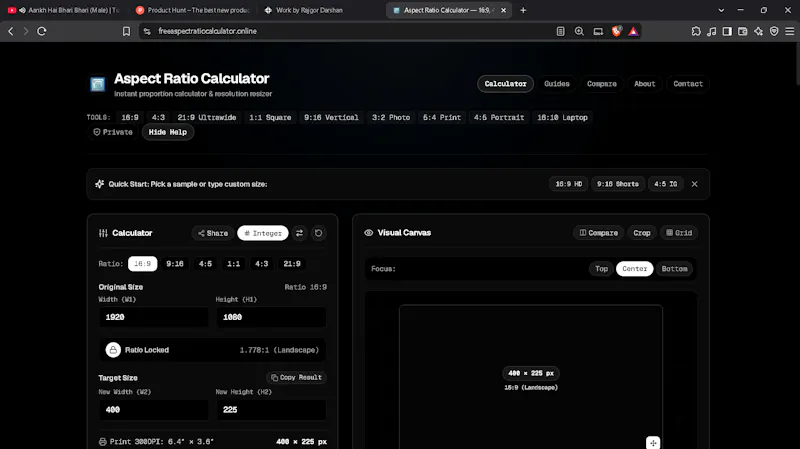Pick the 16:9 HD quick sample
Image resolution: width=800 pixels, height=449 pixels.
(x=568, y=184)
